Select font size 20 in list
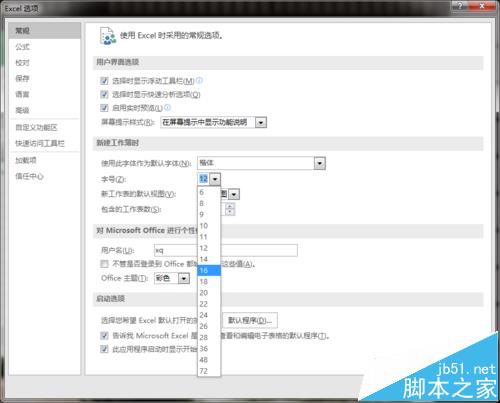The height and width of the screenshot is (403, 500). [x=209, y=293]
